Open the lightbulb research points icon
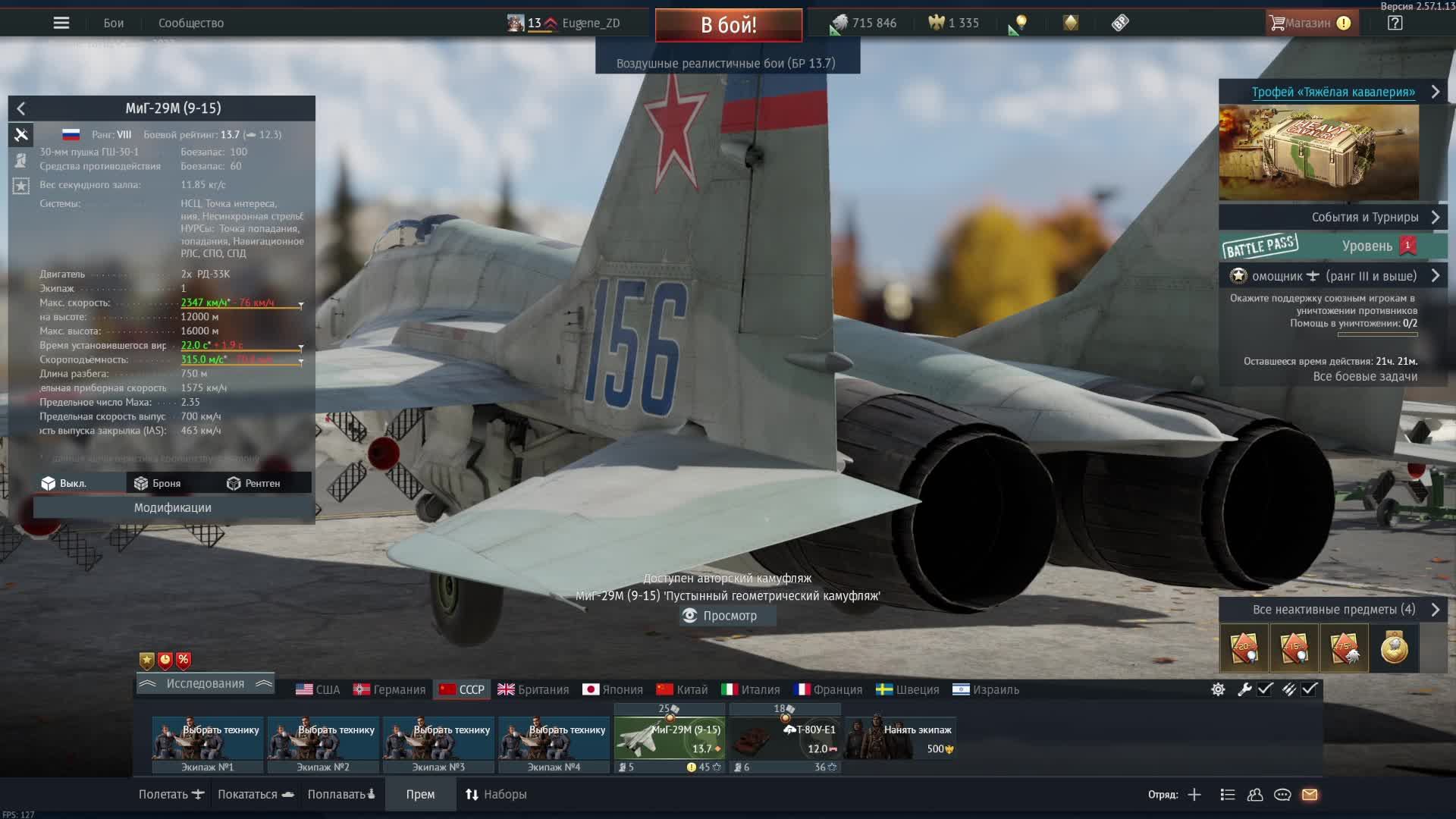The image size is (1456, 819). [1019, 24]
